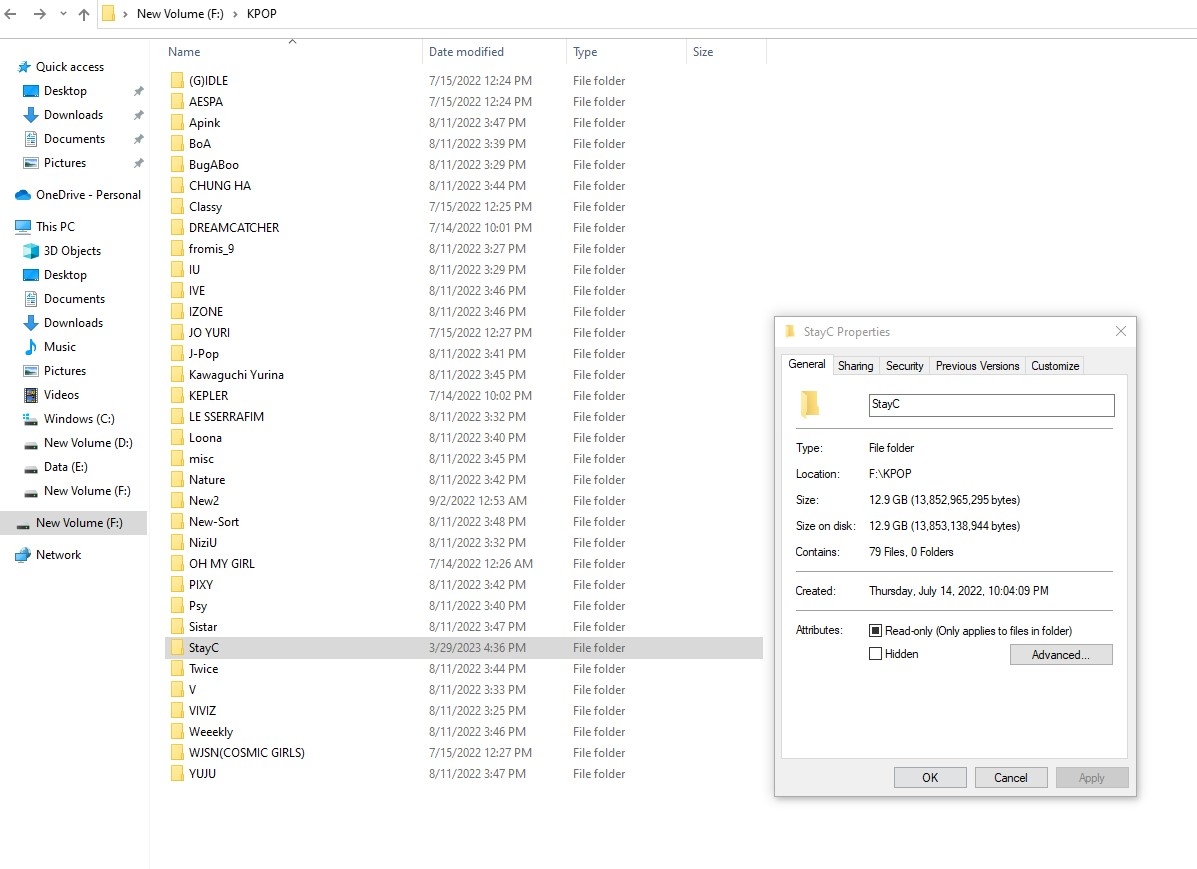The width and height of the screenshot is (1197, 869).
Task: Switch to General tab in Properties
Action: 806,364
